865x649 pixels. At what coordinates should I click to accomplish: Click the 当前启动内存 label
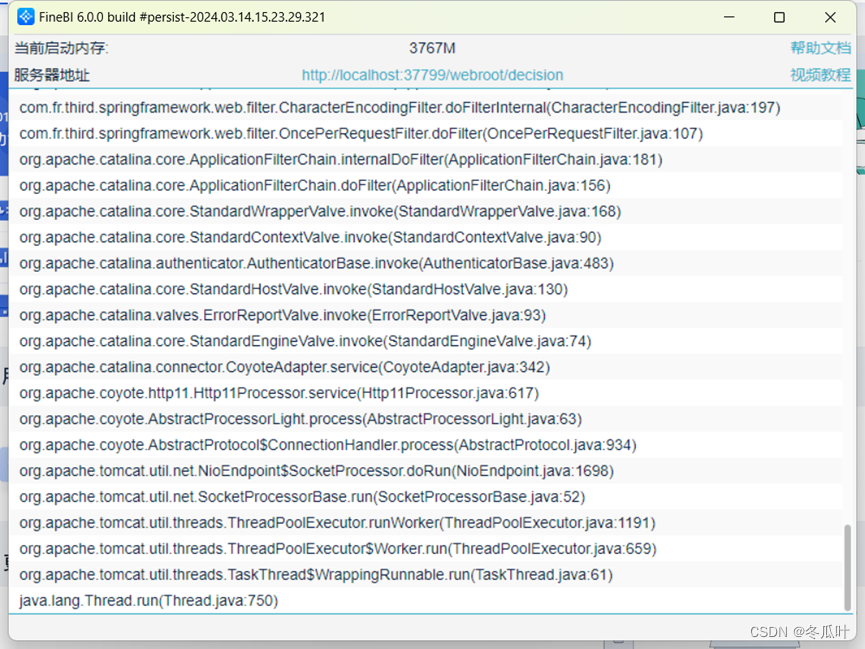point(61,49)
